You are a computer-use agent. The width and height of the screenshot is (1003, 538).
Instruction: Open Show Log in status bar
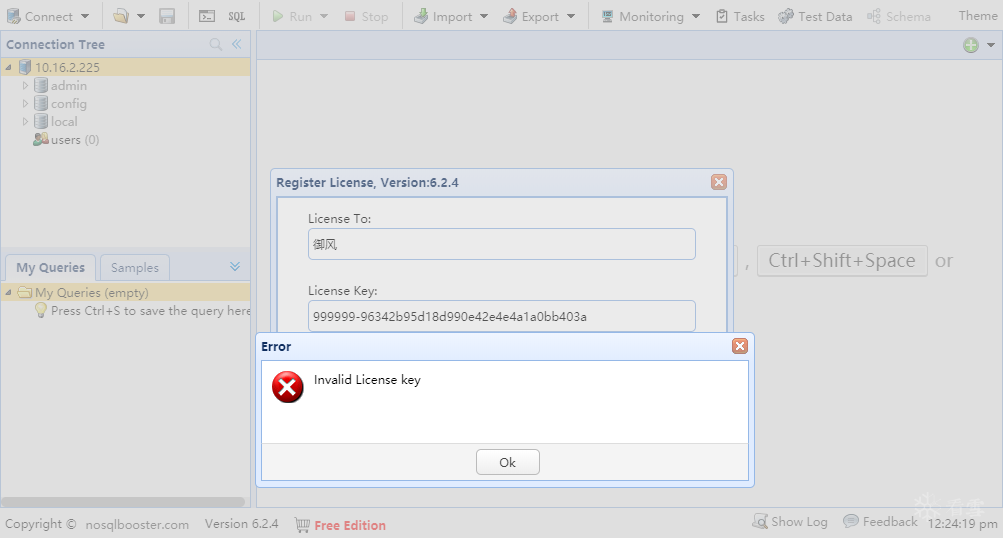tap(790, 521)
